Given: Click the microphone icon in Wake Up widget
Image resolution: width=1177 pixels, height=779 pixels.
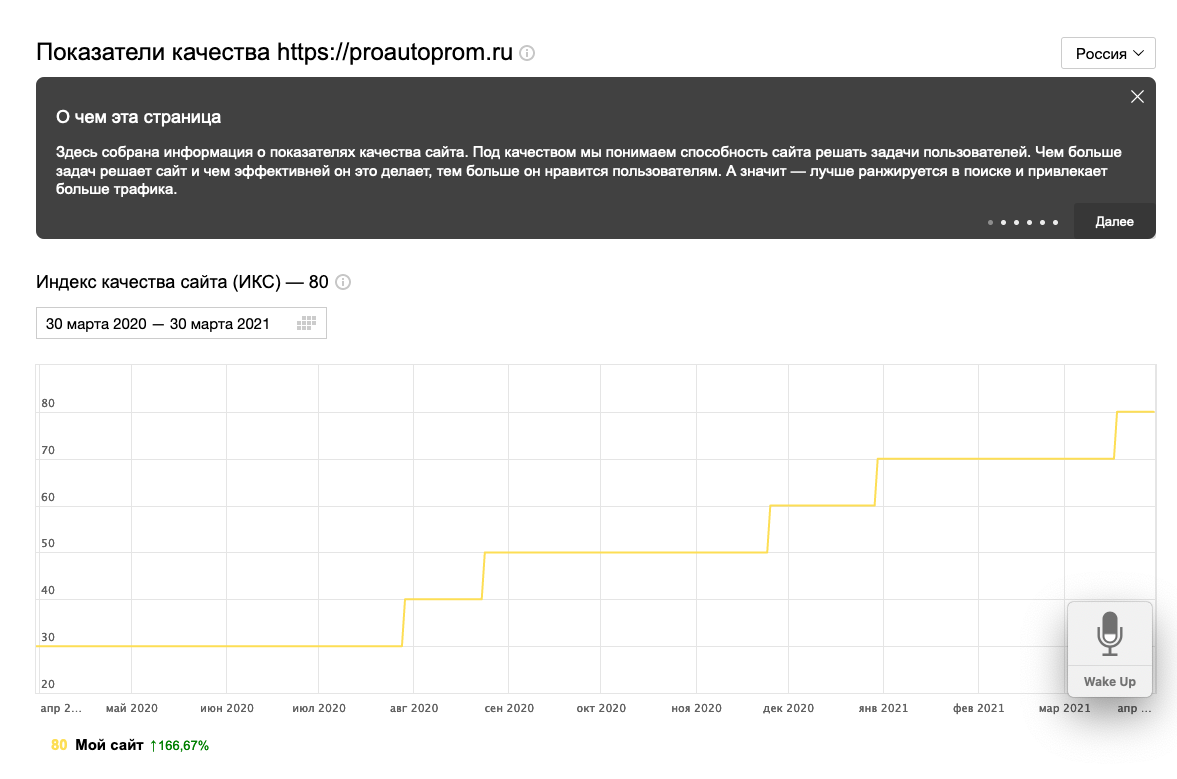Looking at the screenshot, I should coord(1109,634).
